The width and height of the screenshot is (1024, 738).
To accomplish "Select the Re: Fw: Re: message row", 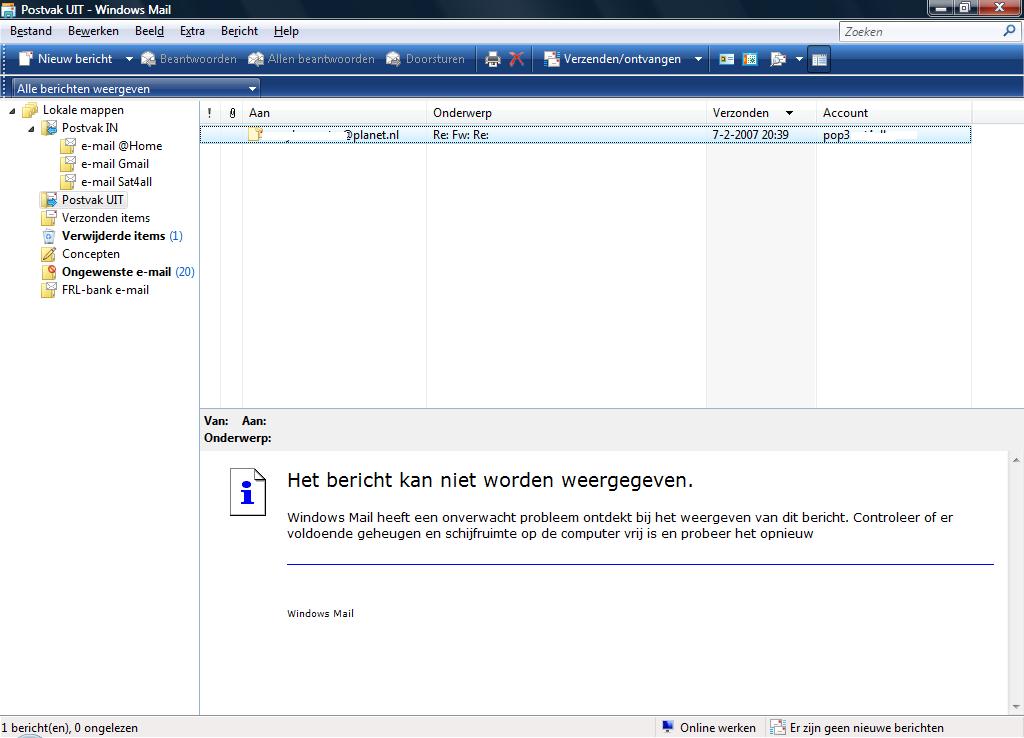I will (585, 135).
